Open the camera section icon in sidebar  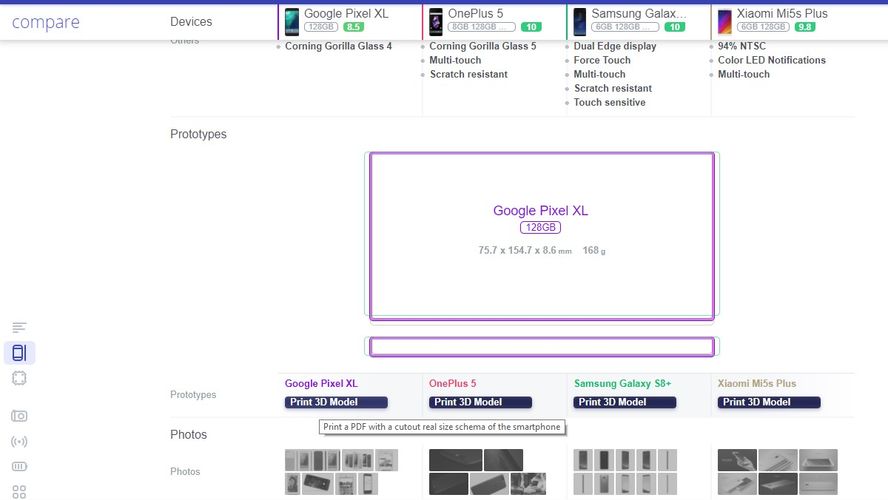tap(19, 416)
